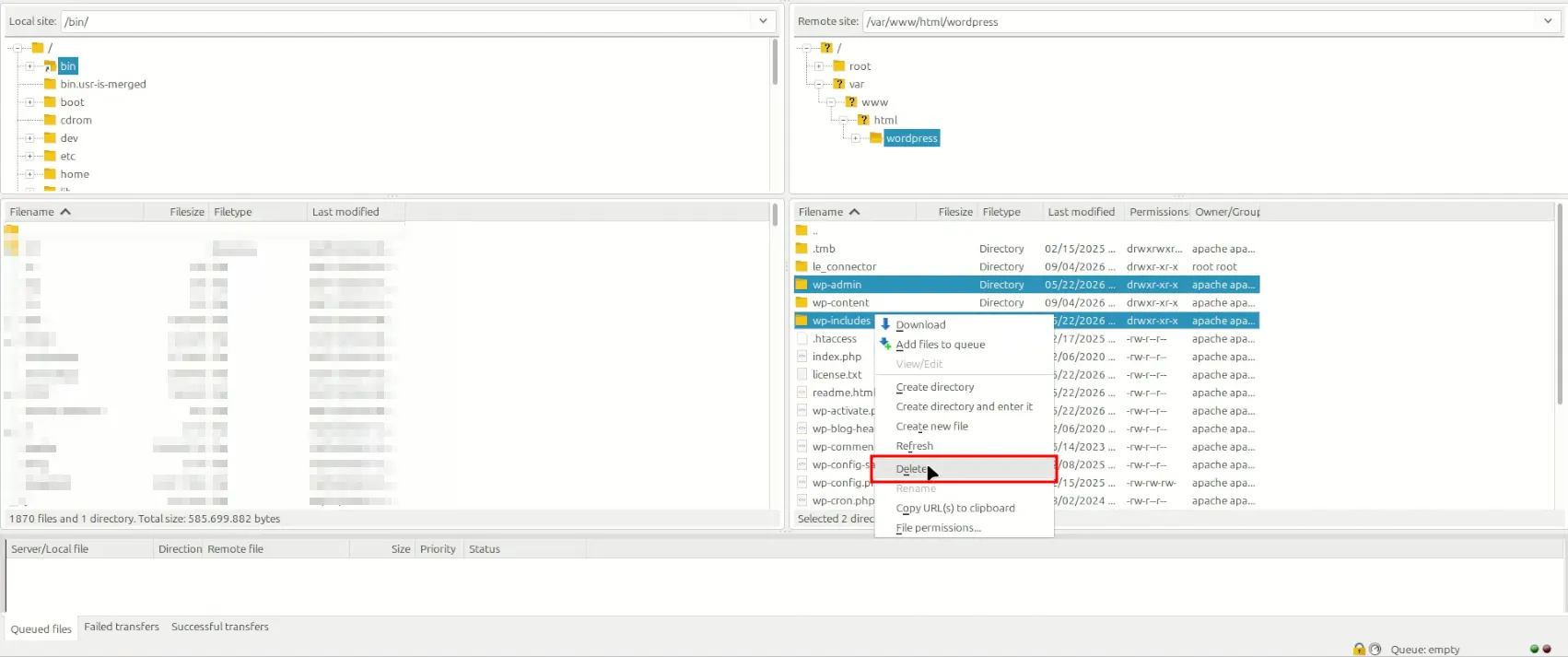The width and height of the screenshot is (1568, 657).
Task: Click the green activity indicator light
Action: pos(1534,649)
